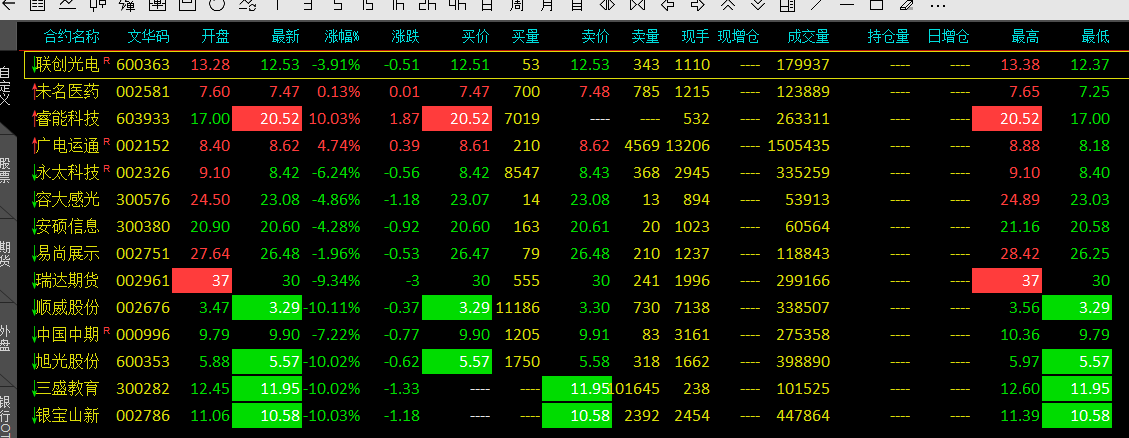Sort by the 涨幅% column header
Image resolution: width=1129 pixels, height=438 pixels.
341,38
